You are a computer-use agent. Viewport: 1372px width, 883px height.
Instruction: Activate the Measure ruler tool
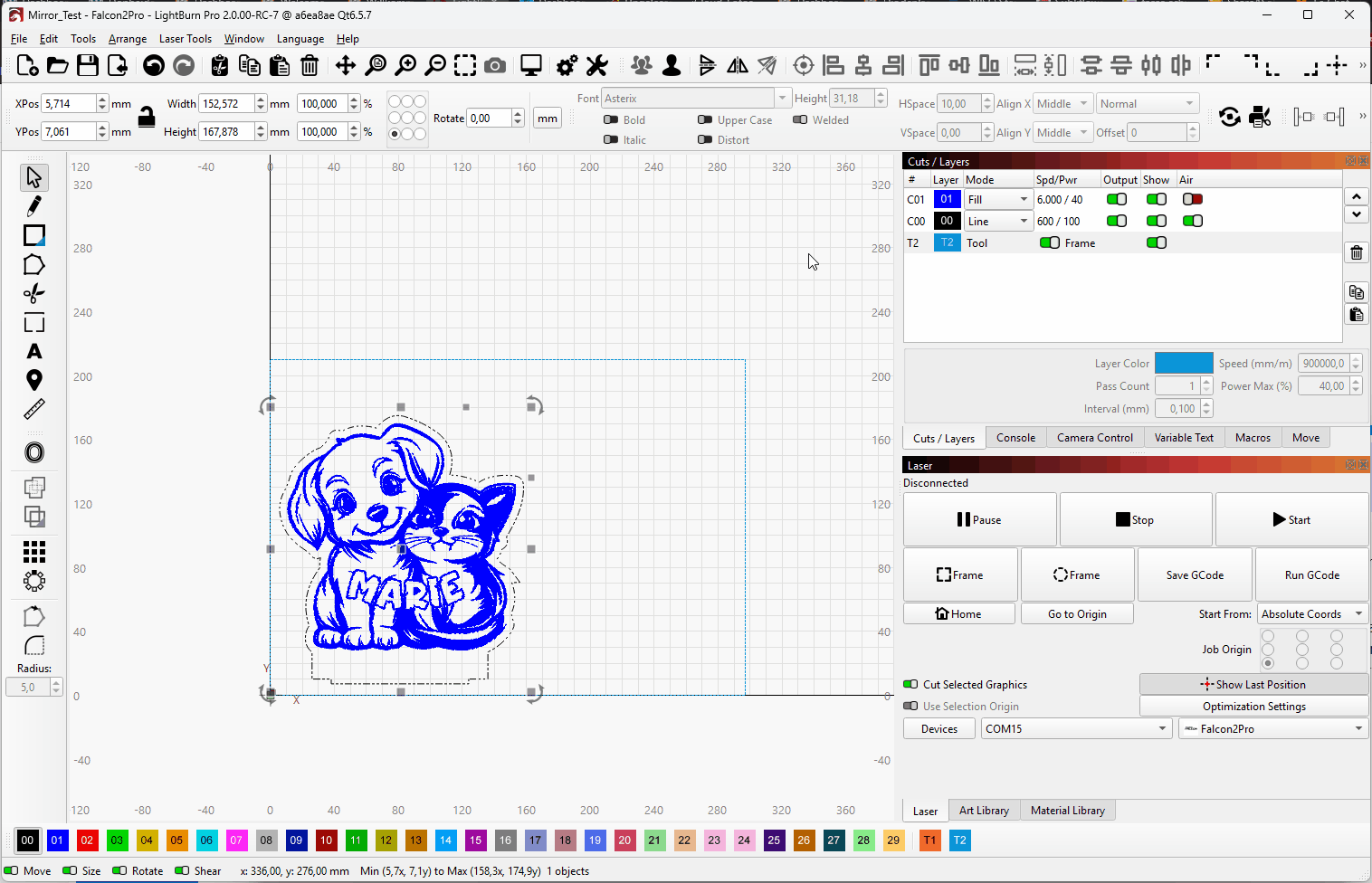coord(33,409)
